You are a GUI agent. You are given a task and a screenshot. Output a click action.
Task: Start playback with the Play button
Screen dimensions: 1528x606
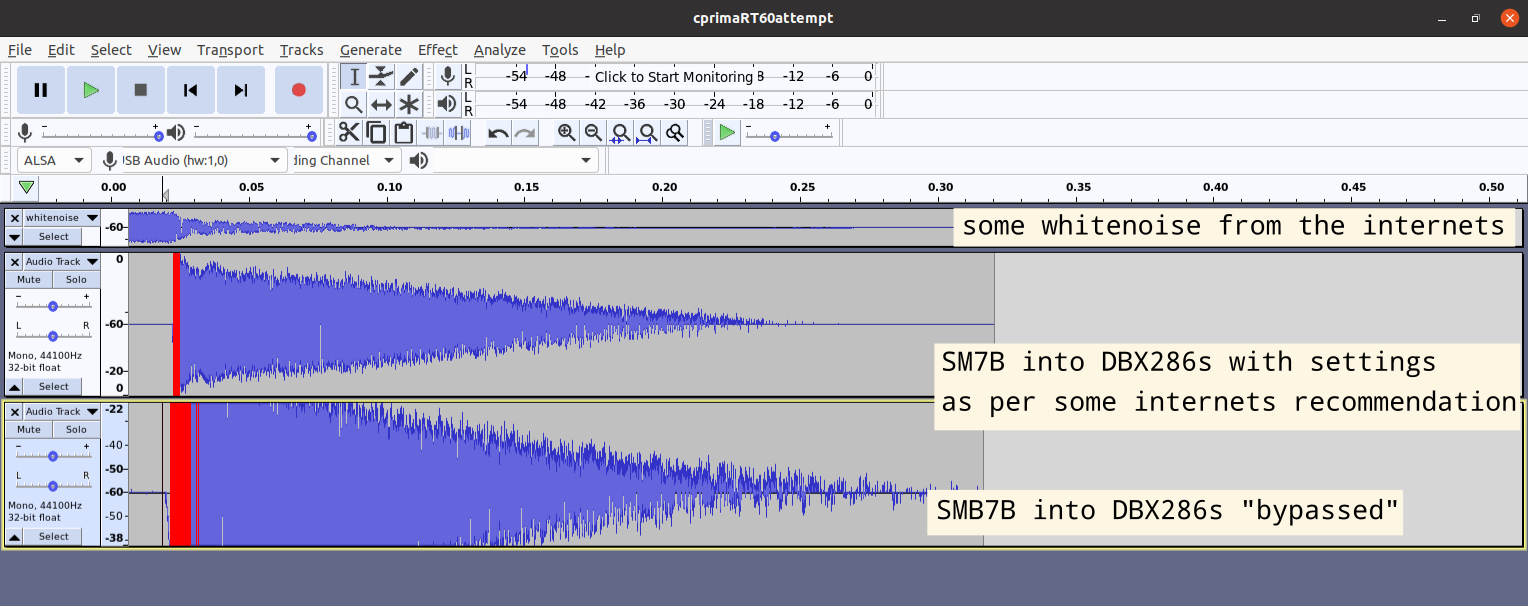(91, 90)
